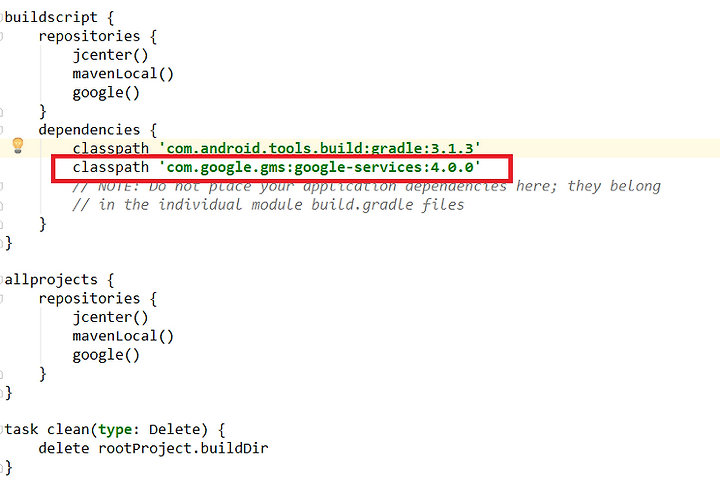The image size is (720, 499).
Task: Click the 'Delete' word in the task clean line
Action: (174, 430)
